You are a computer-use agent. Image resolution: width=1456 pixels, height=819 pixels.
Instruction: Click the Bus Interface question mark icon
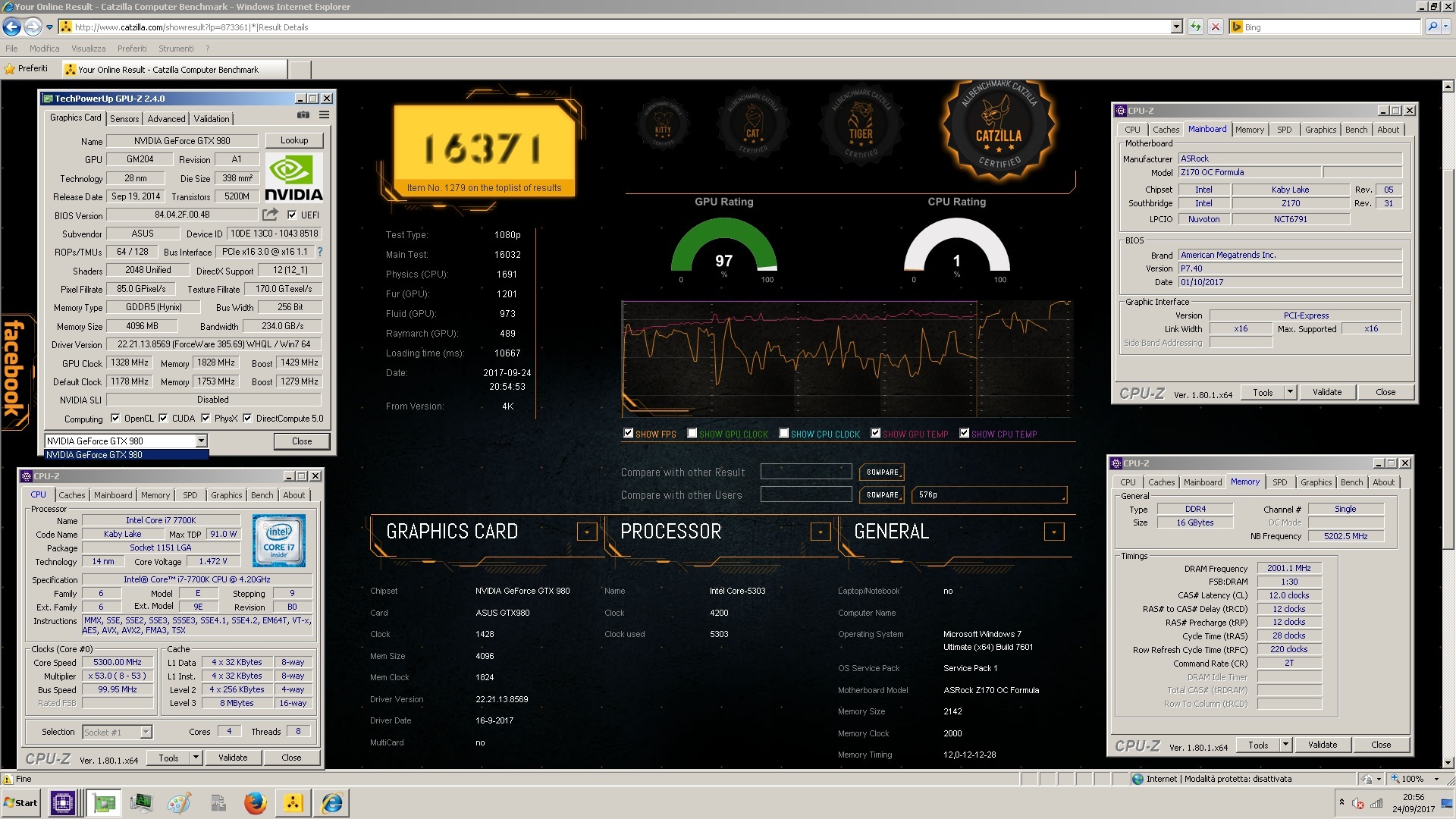[320, 252]
